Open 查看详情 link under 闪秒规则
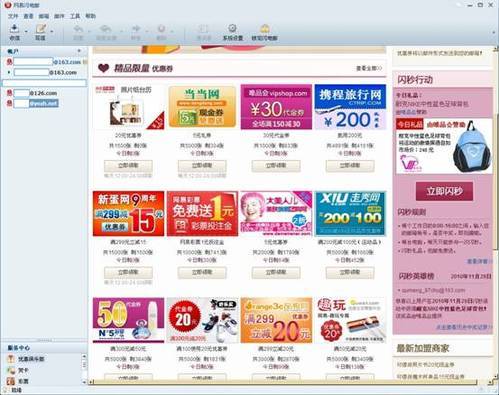 (479, 261)
